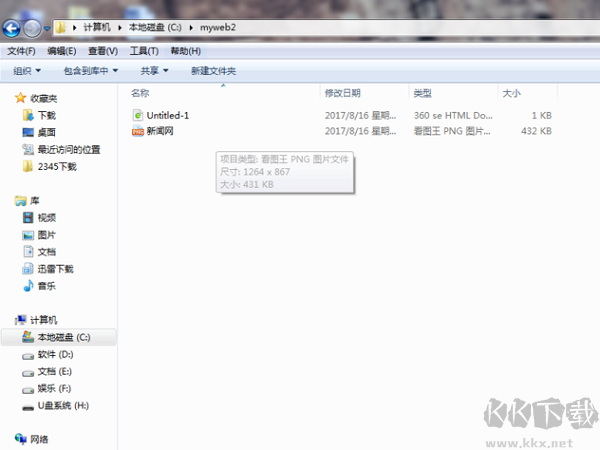The height and width of the screenshot is (450, 600).
Task: Click the 432 KB size cell
Action: (x=536, y=131)
